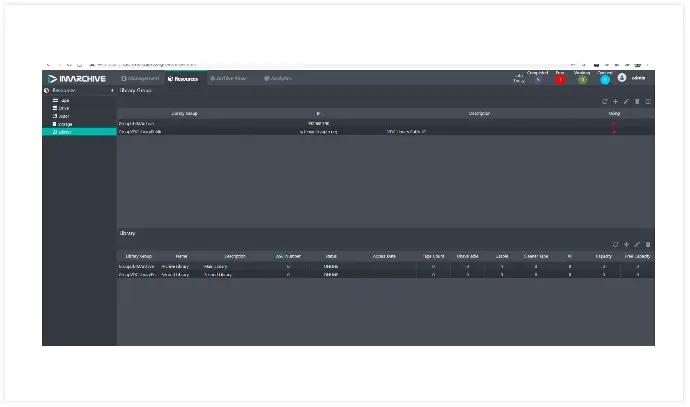The width and height of the screenshot is (690, 407).
Task: Click the blue Queued job status badge
Action: coord(605,78)
